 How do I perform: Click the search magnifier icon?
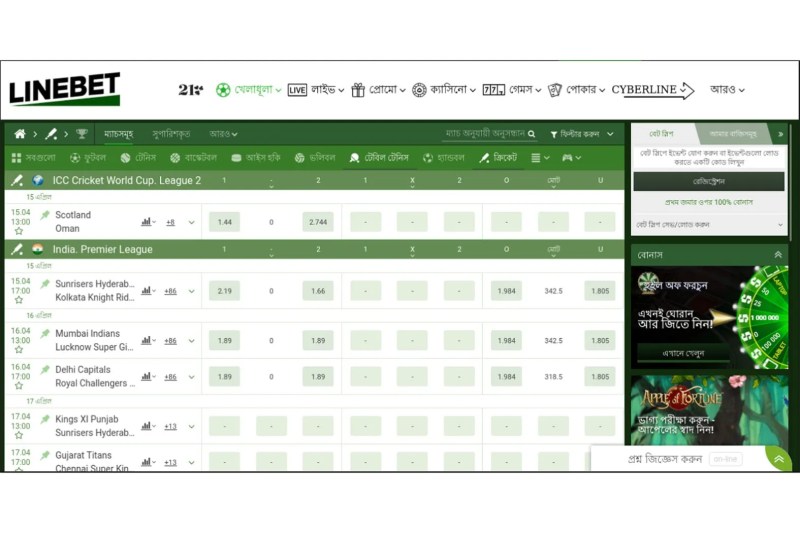click(x=531, y=134)
